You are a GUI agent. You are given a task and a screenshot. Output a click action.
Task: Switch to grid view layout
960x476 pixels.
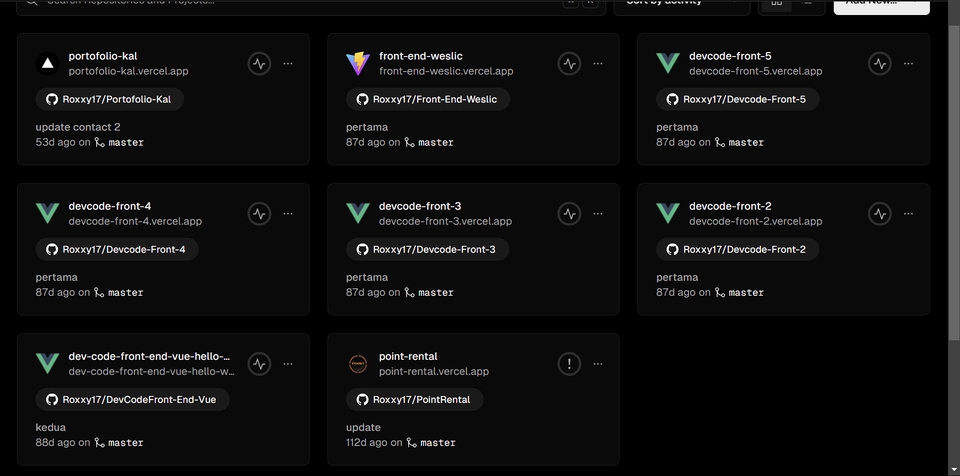(x=774, y=4)
